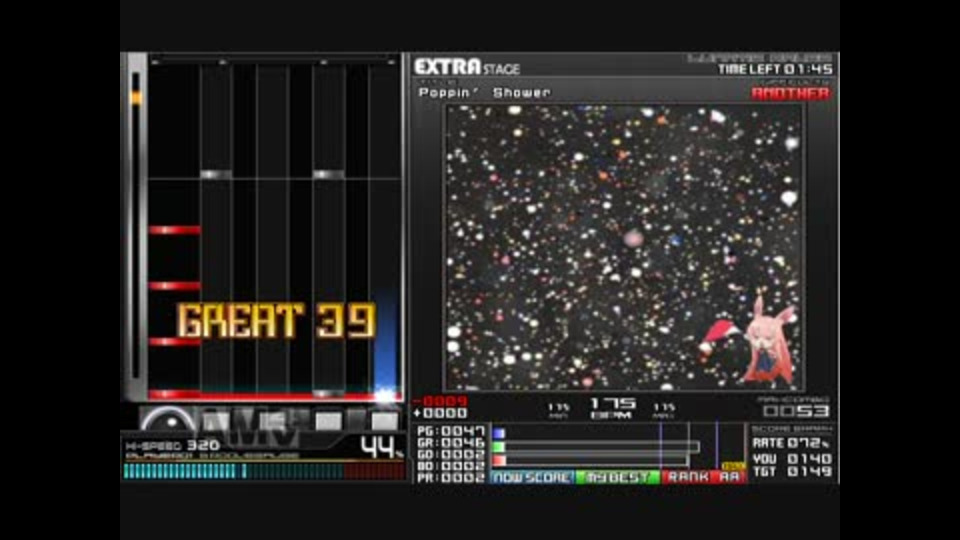Click the GR:0046 judgement count
This screenshot has height=540, width=960.
point(451,443)
